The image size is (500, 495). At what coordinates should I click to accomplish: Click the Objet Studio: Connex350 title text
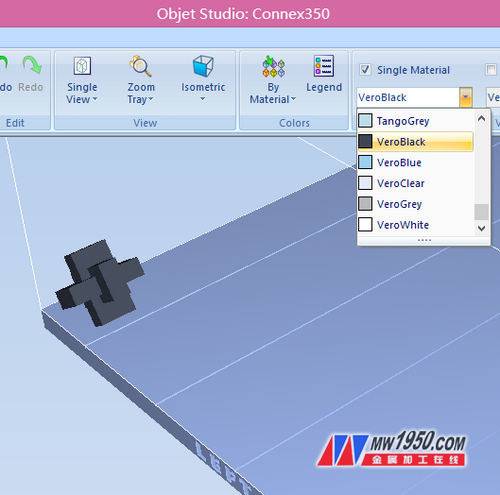point(243,14)
